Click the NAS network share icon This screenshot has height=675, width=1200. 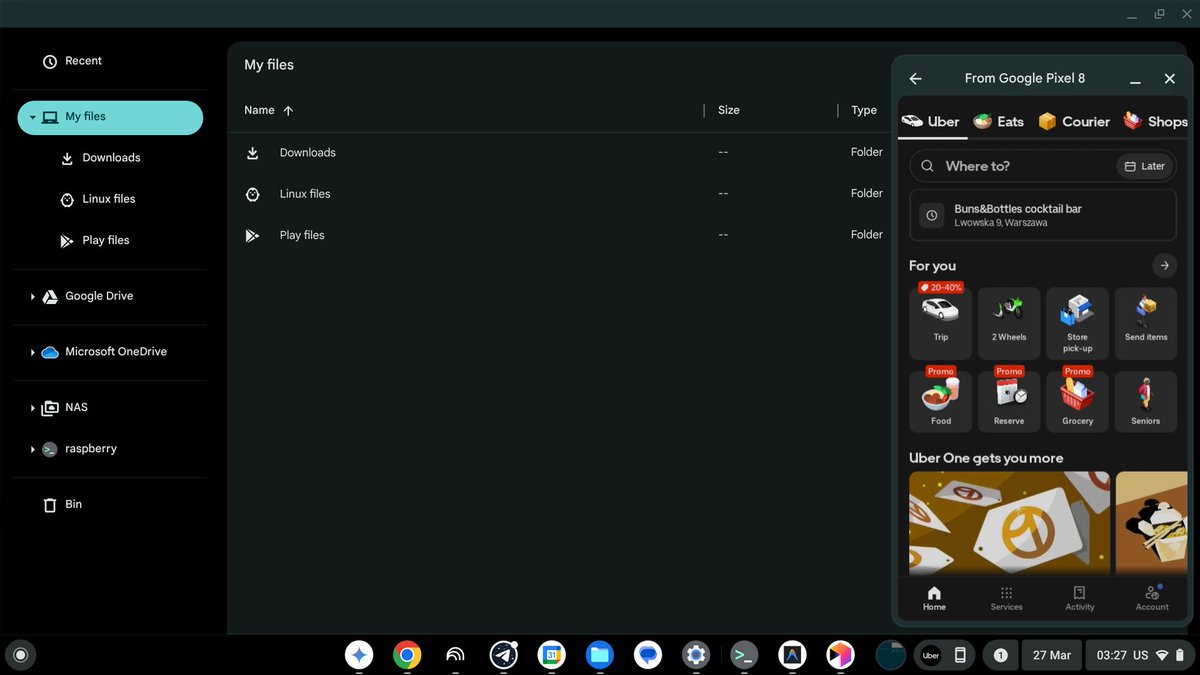(x=50, y=408)
